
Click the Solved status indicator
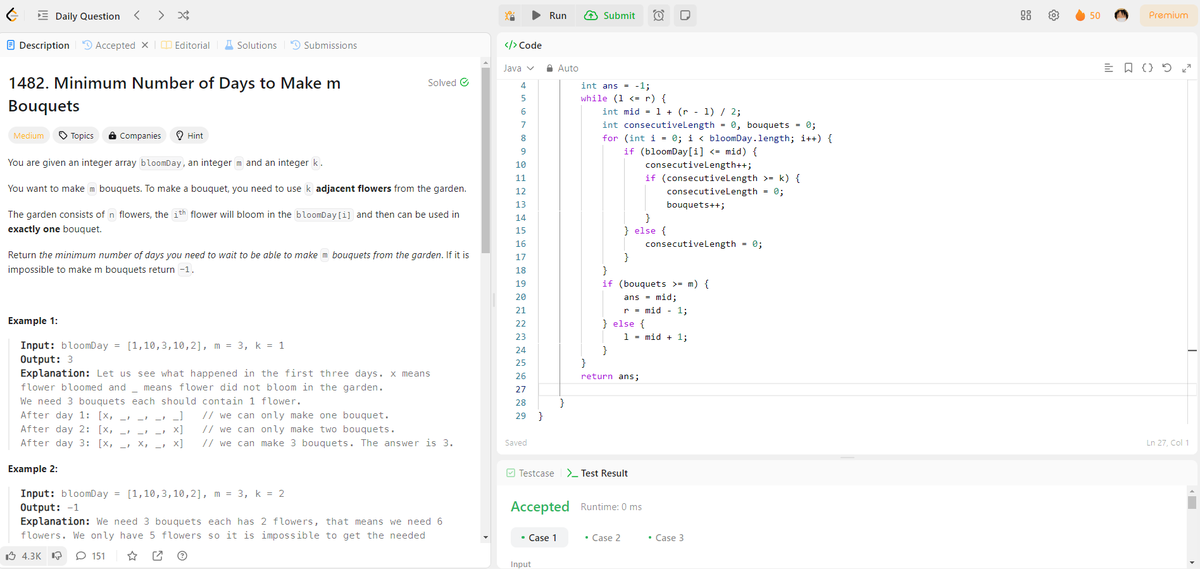click(x=448, y=83)
